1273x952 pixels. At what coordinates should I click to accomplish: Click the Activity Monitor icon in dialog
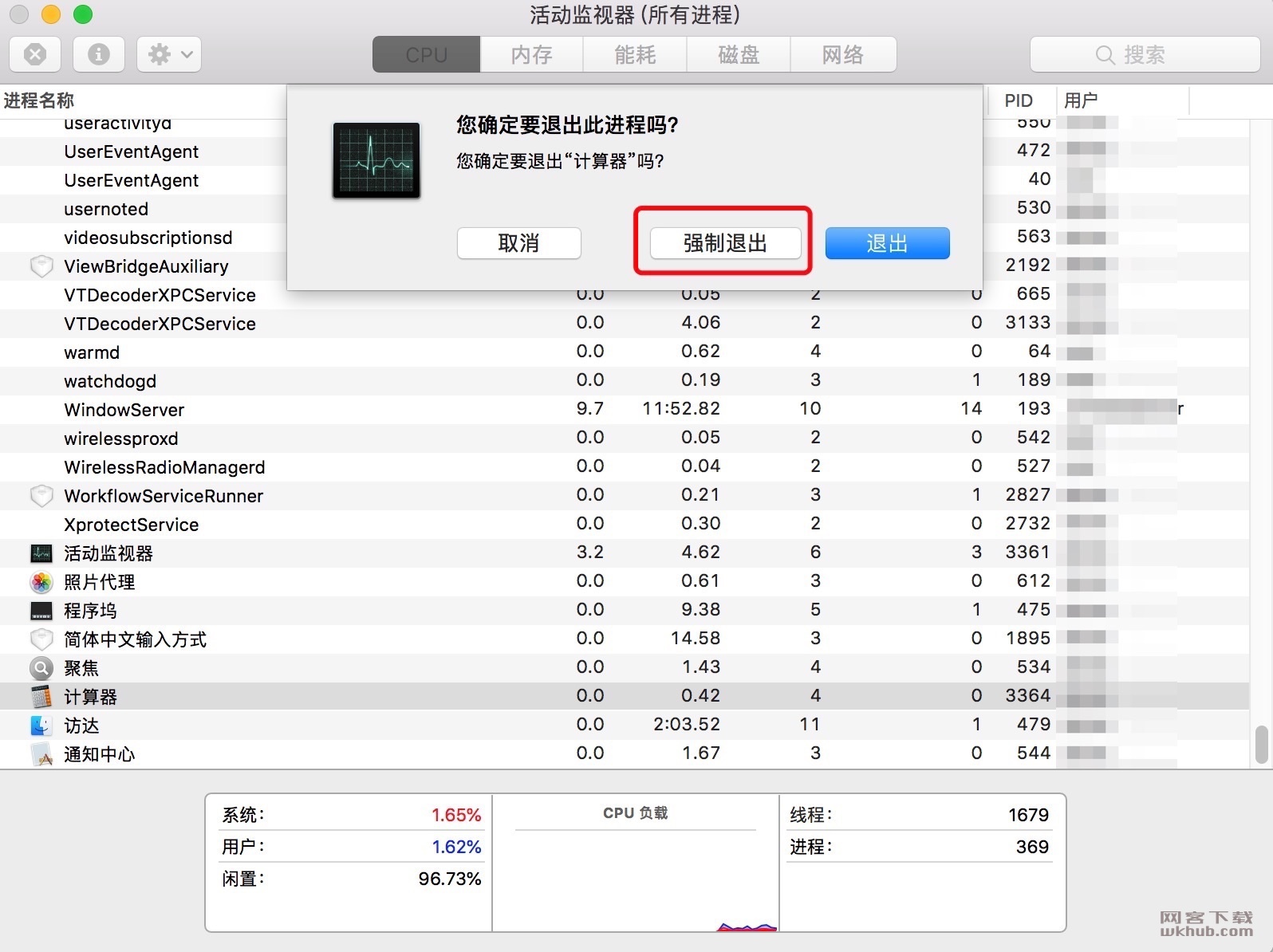[x=376, y=160]
